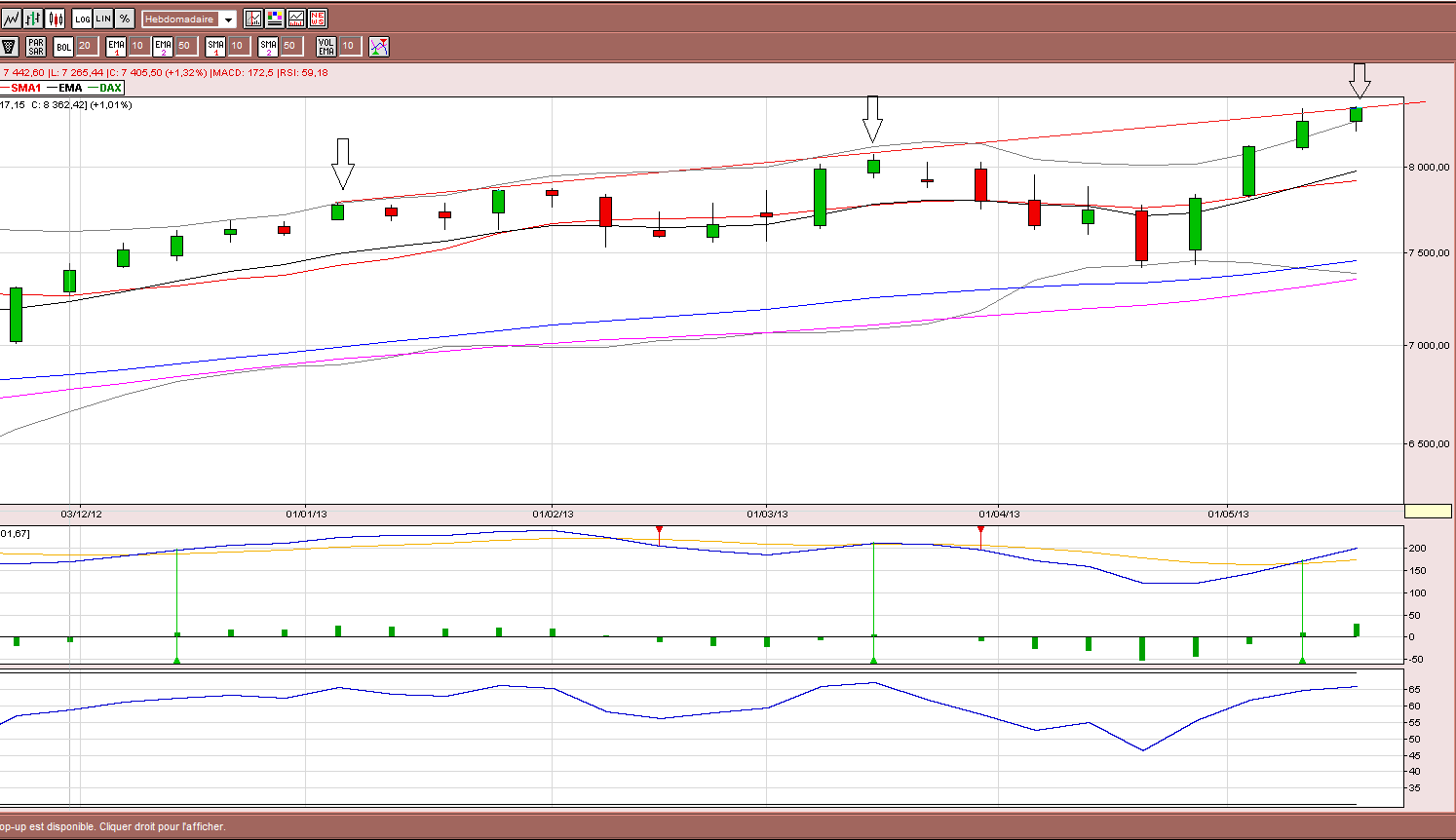Toggle the BOL Bollinger bands indicator

63,46
